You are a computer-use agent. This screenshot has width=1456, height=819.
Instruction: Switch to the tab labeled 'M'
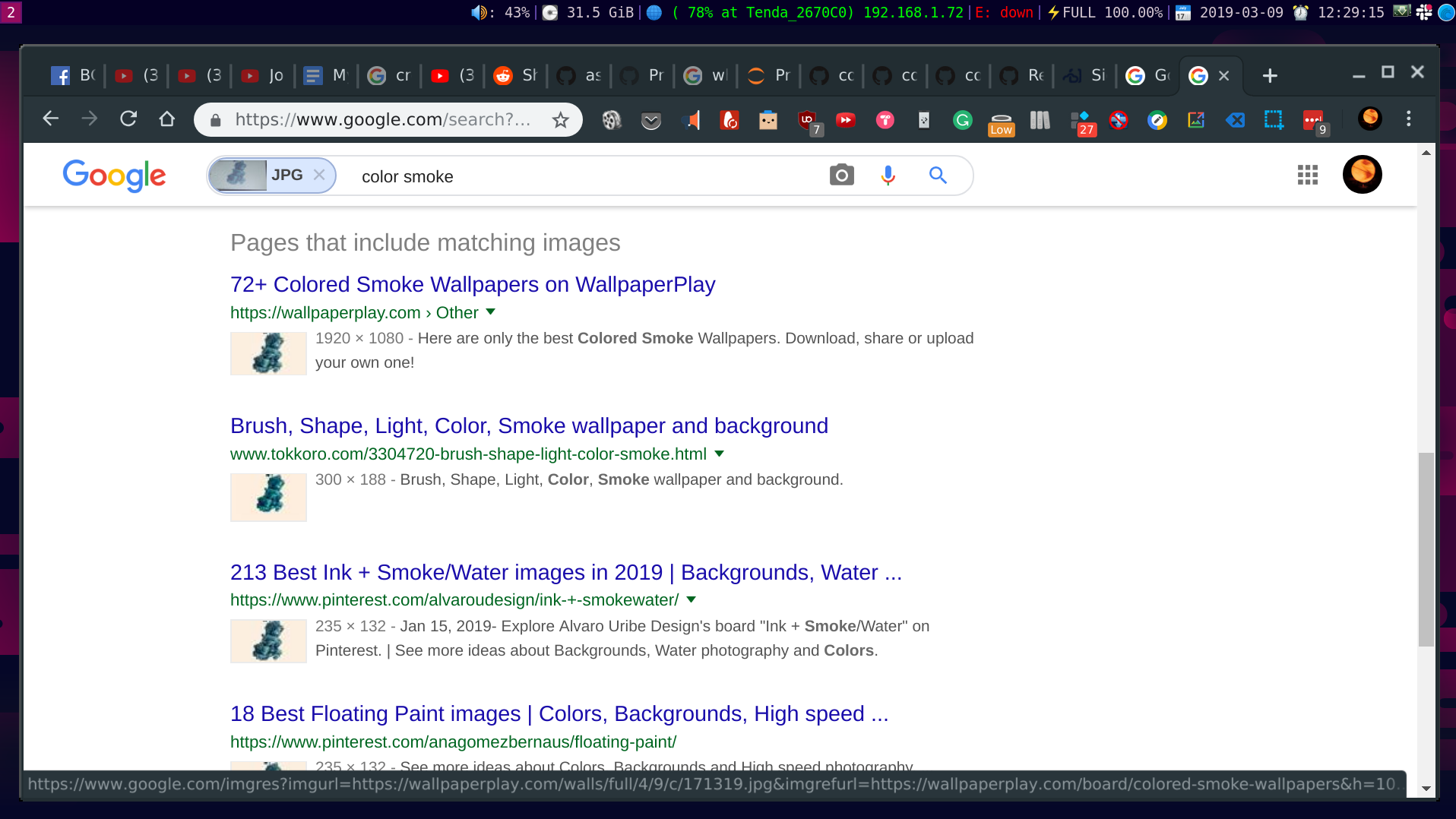[325, 75]
